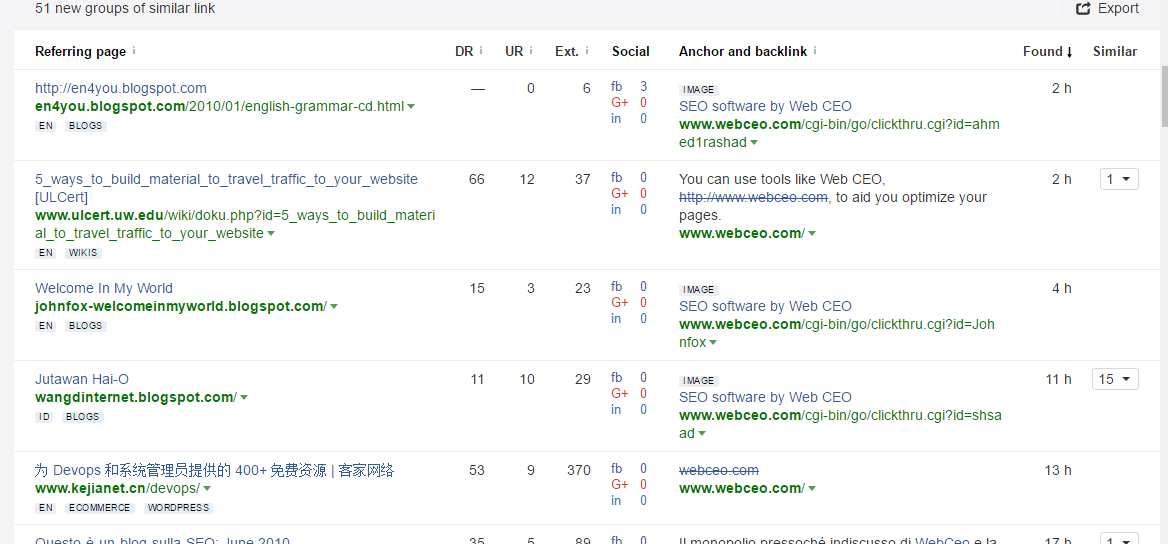Expand arrow after www.webceo.com/ in kejianet row
1168x544 pixels.
(812, 489)
